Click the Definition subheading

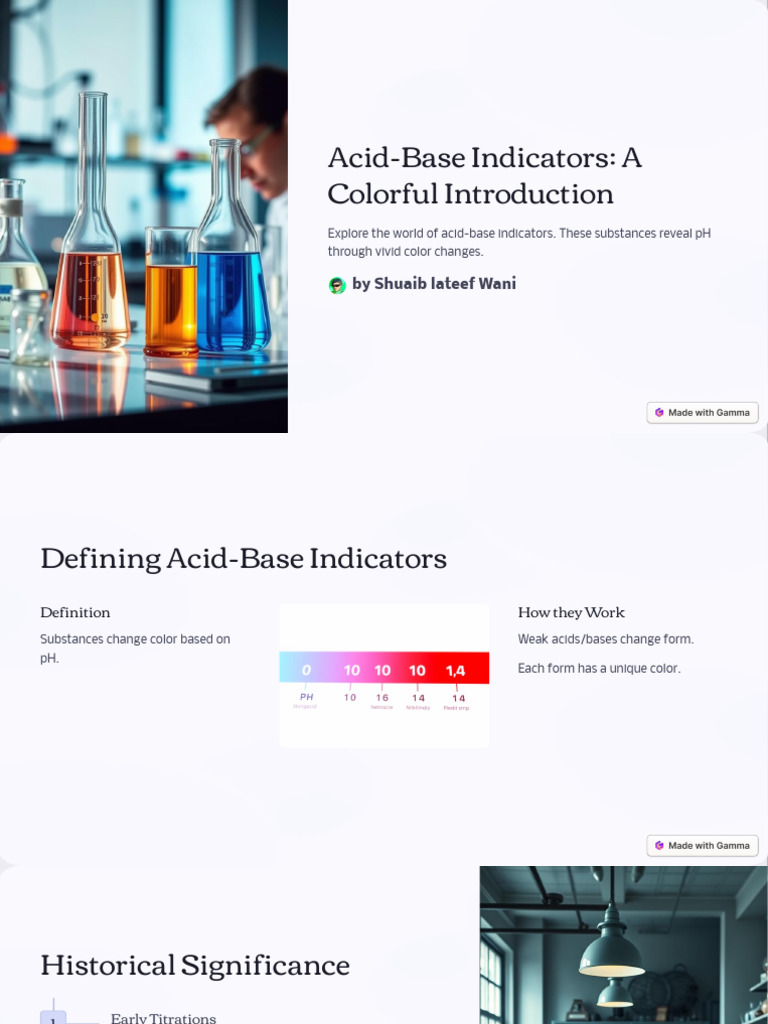click(x=75, y=613)
